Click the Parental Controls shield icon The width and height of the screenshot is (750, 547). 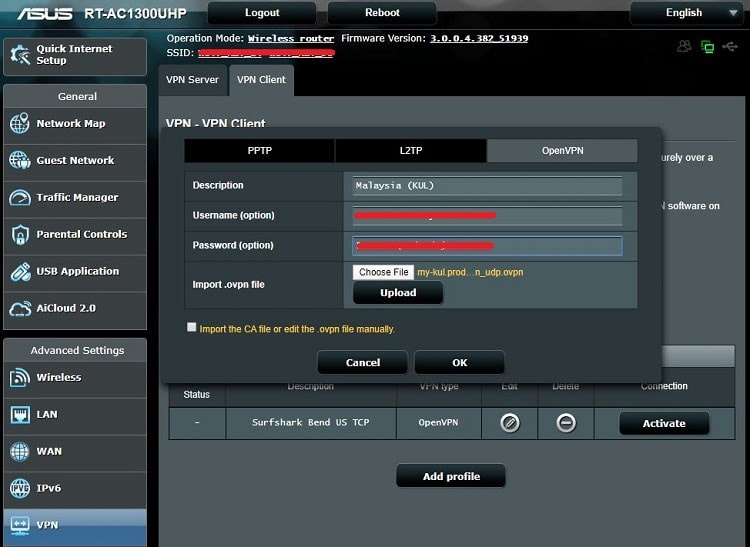20,234
